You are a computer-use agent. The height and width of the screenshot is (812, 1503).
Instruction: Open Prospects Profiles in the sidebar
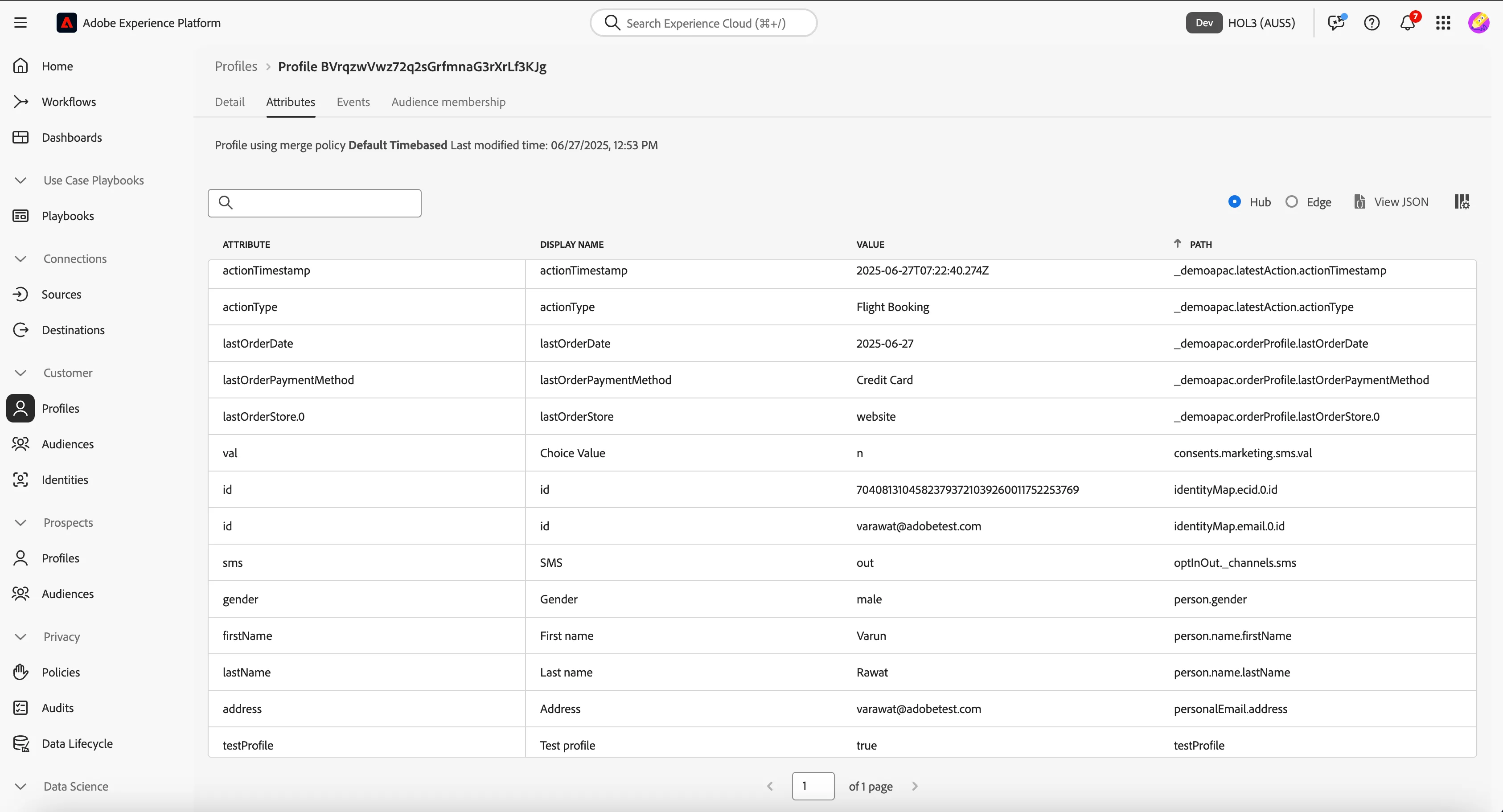point(61,558)
